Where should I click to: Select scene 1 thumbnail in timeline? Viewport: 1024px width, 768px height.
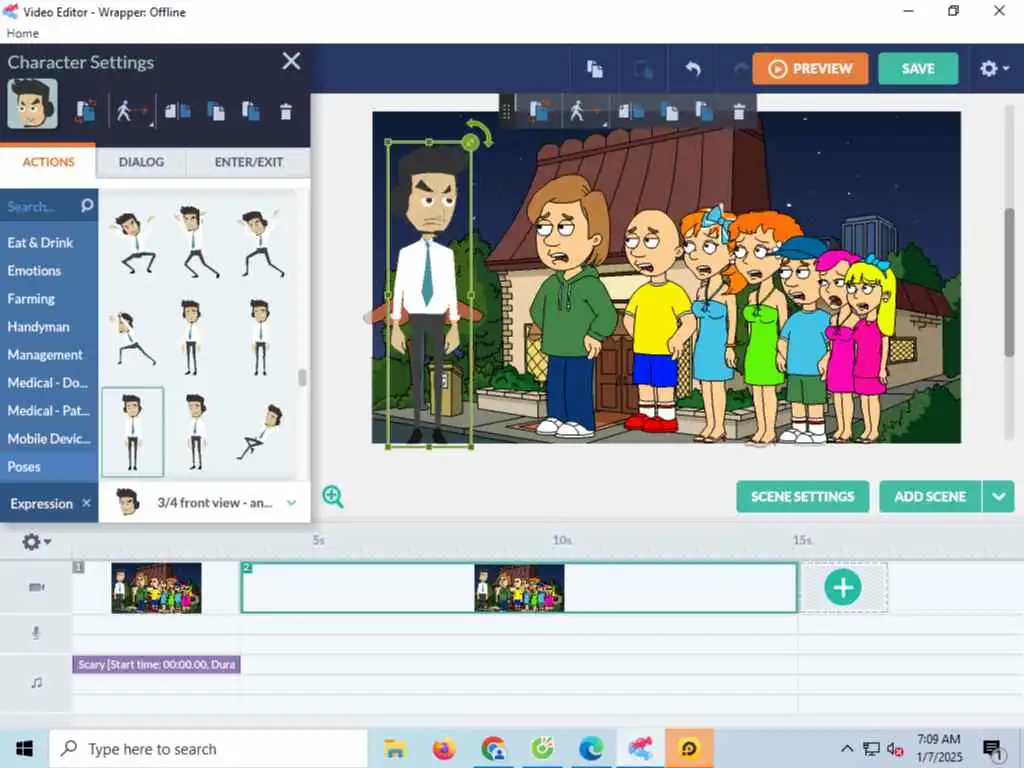pyautogui.click(x=156, y=588)
